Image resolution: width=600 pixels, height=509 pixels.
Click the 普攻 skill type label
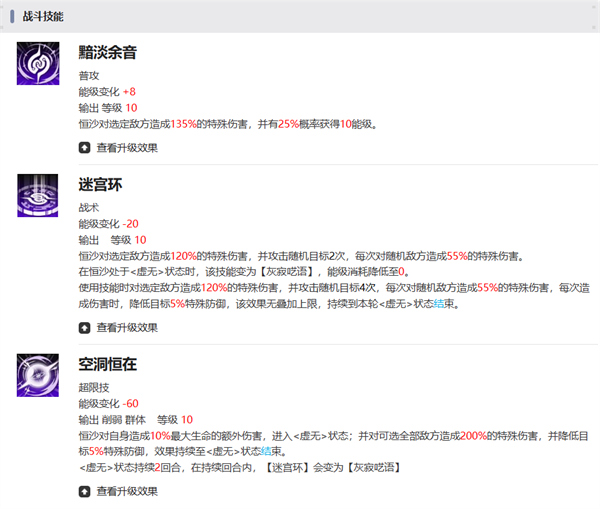pos(89,76)
